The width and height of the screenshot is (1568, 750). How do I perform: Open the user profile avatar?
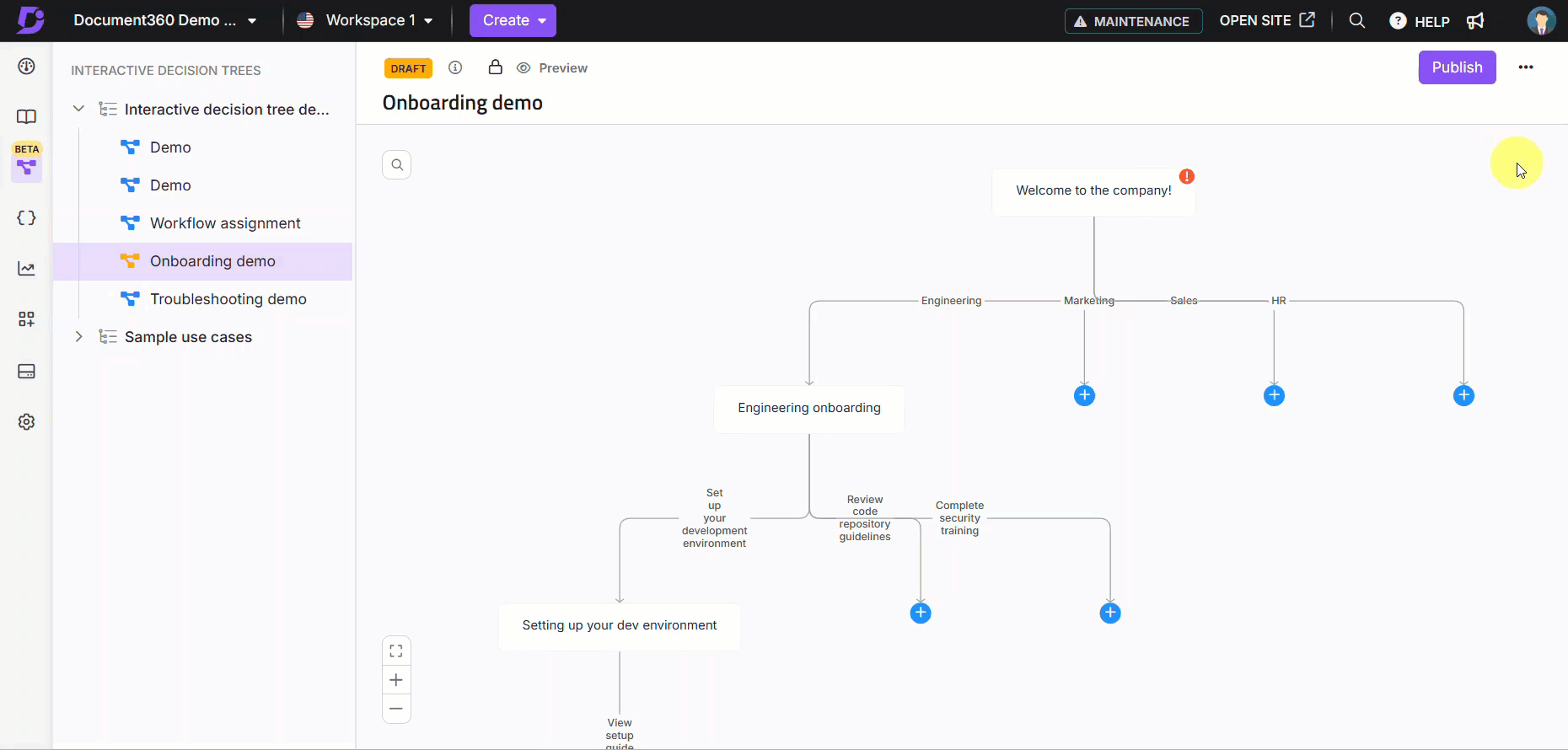[1541, 20]
